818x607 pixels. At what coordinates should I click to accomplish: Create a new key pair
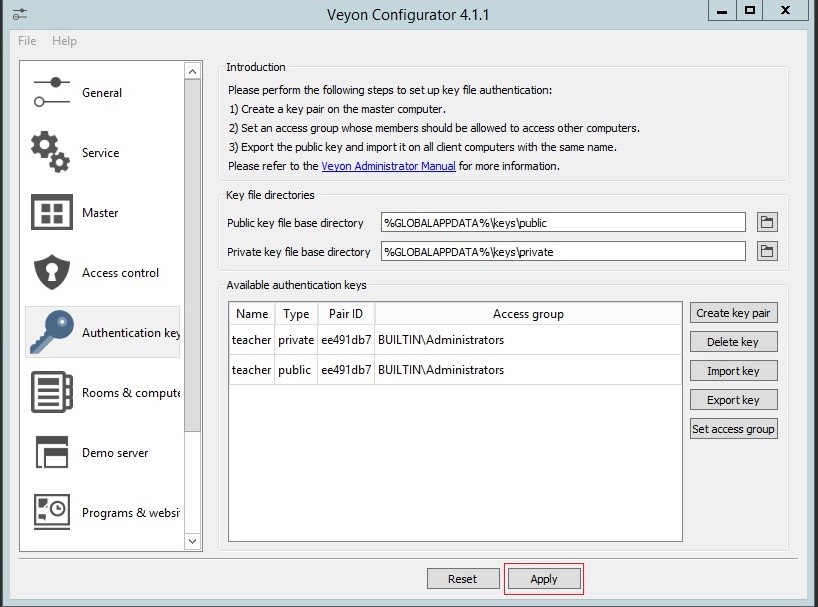(734, 313)
